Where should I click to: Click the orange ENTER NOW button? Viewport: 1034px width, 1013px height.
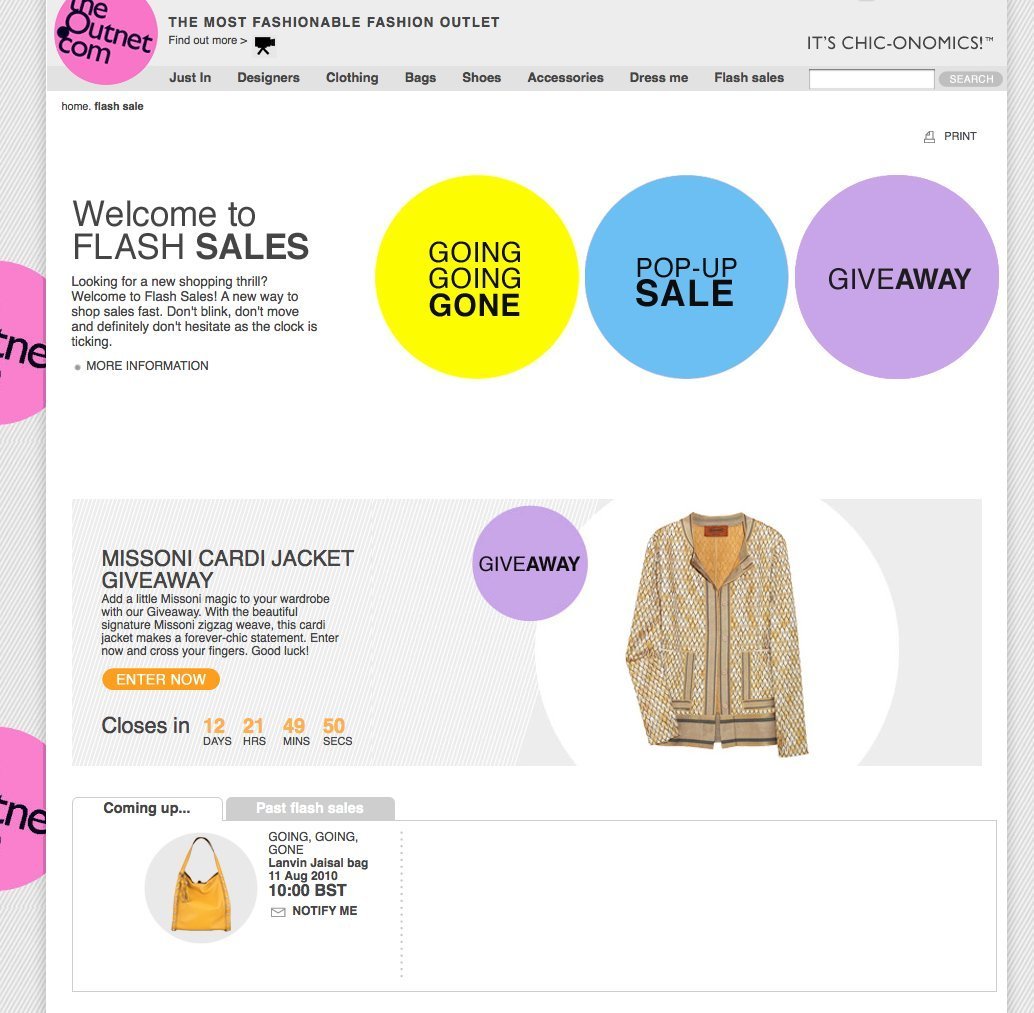161,679
